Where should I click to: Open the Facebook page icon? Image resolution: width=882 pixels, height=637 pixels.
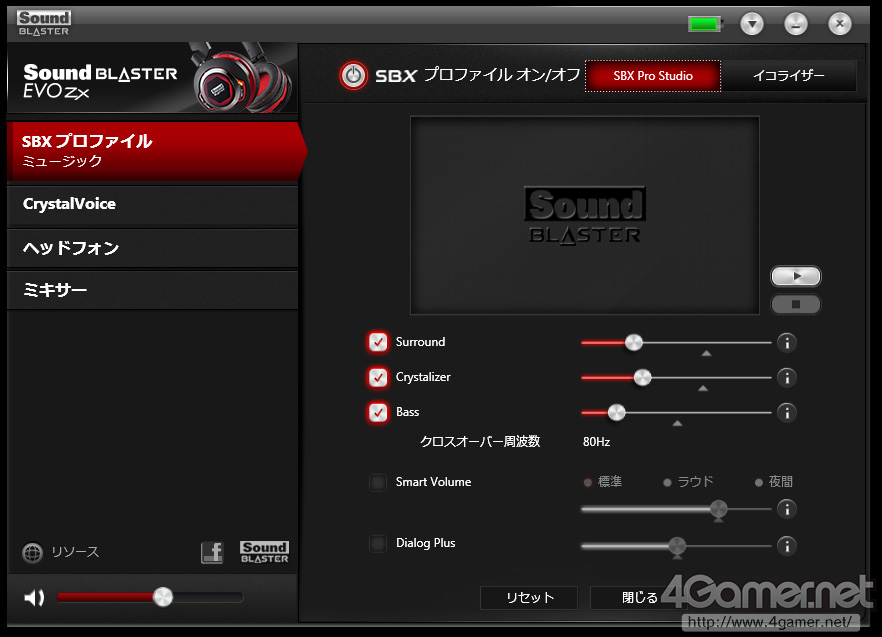pyautogui.click(x=212, y=553)
